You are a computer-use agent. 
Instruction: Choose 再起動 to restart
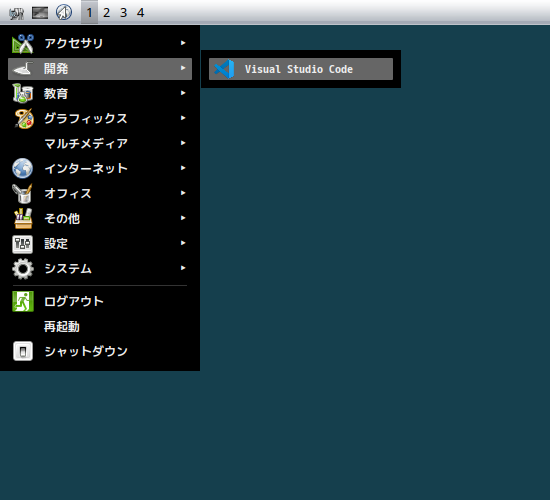(x=100, y=326)
